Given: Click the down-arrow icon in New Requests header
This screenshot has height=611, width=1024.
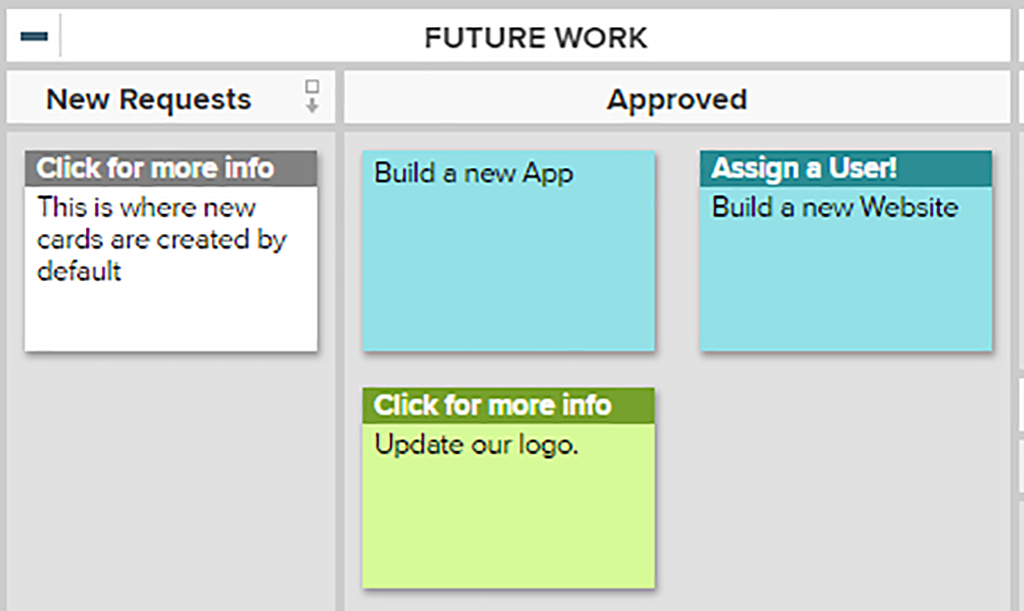Looking at the screenshot, I should (312, 97).
